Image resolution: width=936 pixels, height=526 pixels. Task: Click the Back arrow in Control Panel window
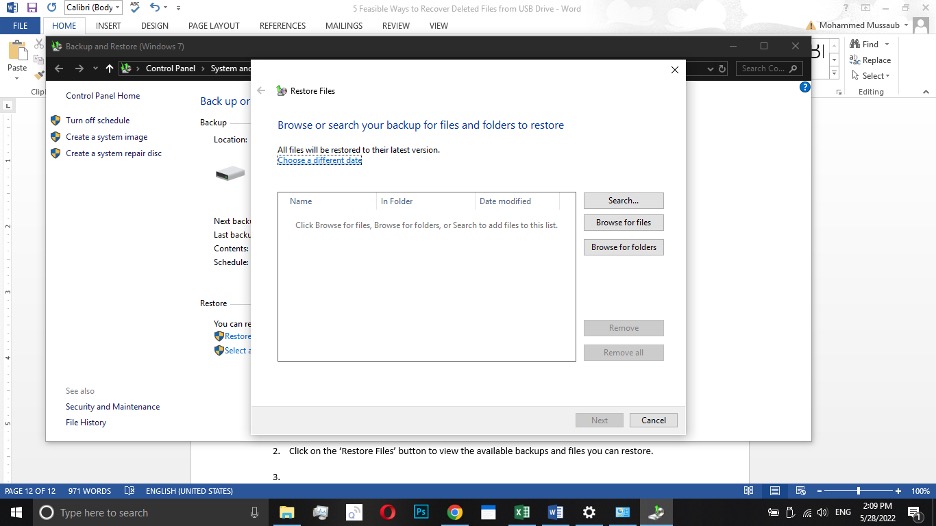pos(58,69)
